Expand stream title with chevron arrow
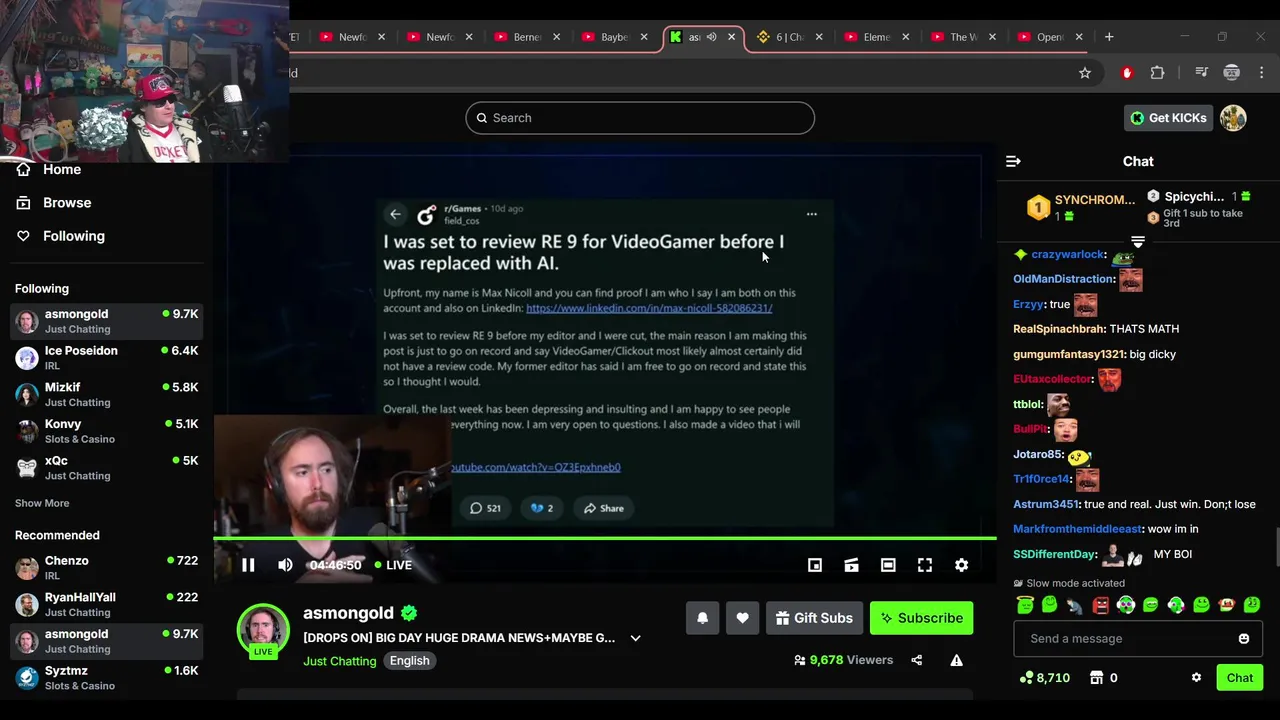 click(635, 638)
